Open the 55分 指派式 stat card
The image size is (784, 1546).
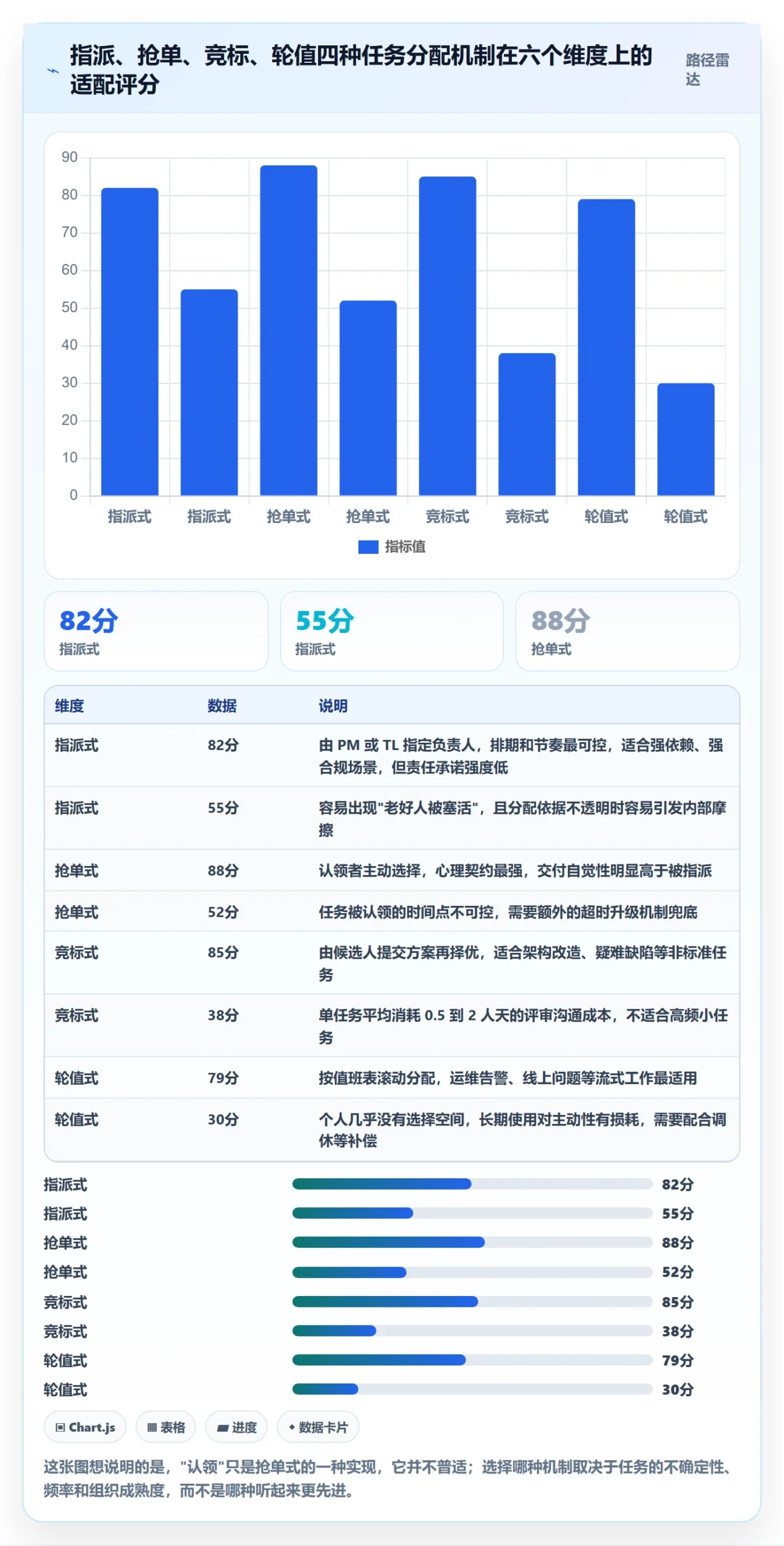coord(392,630)
